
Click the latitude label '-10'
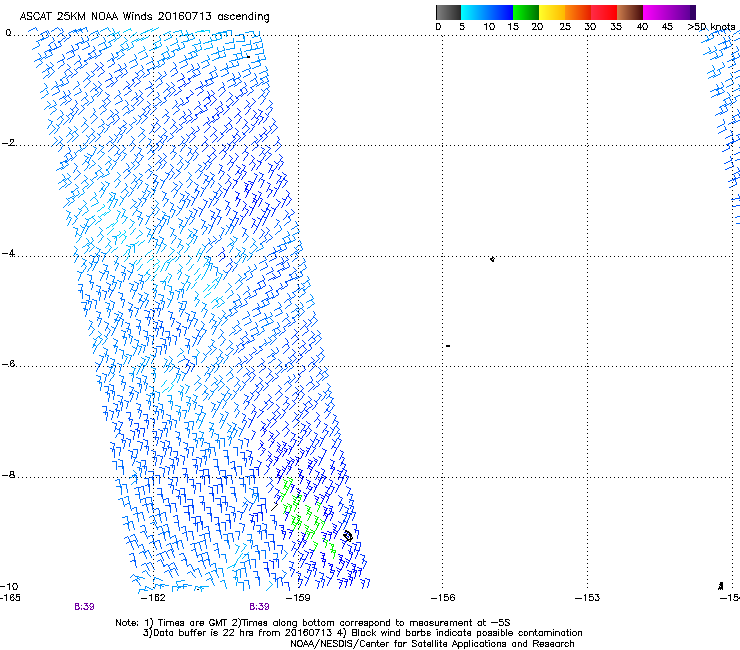(9, 586)
